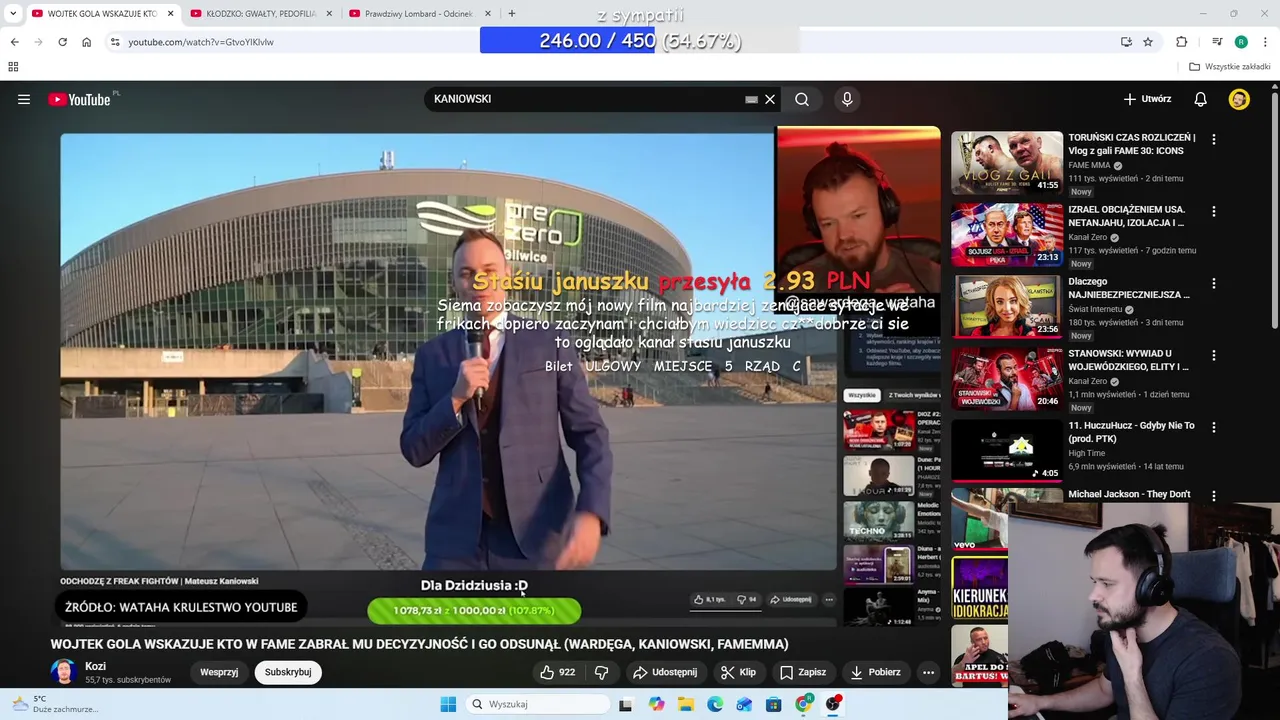Run search with the magnifier button
The image size is (1280, 720).
802,99
